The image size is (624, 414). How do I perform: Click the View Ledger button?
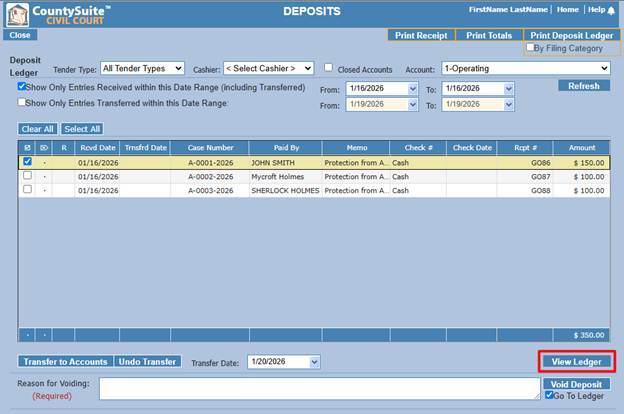click(576, 362)
